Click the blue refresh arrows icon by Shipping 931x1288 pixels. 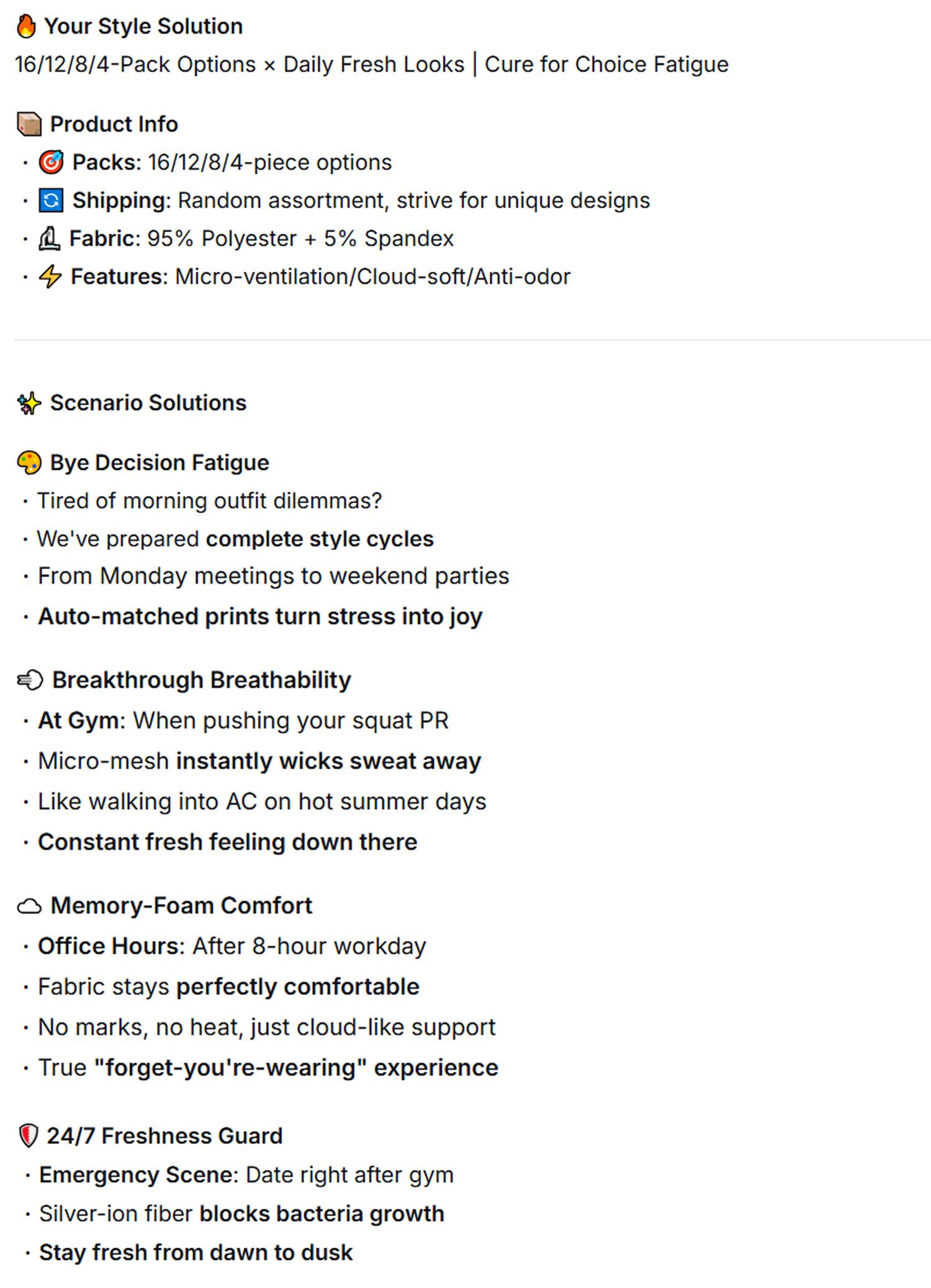[x=51, y=200]
